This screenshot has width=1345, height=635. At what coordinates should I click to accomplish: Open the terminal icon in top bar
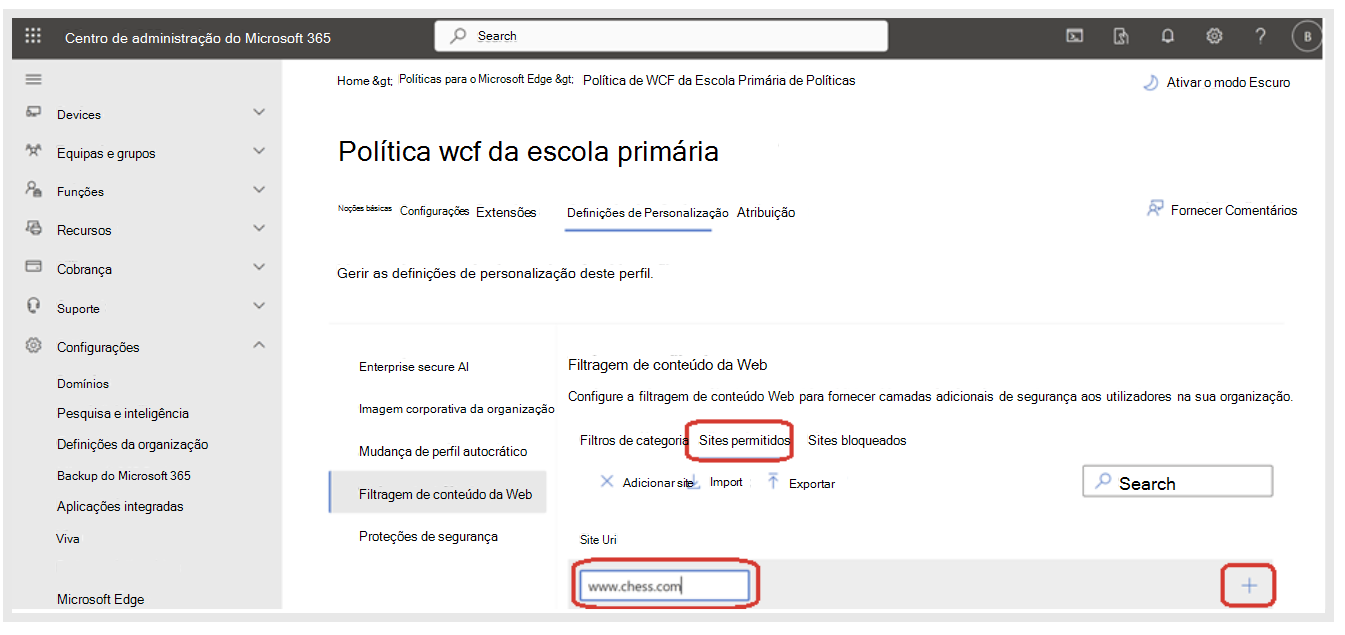pos(1074,35)
